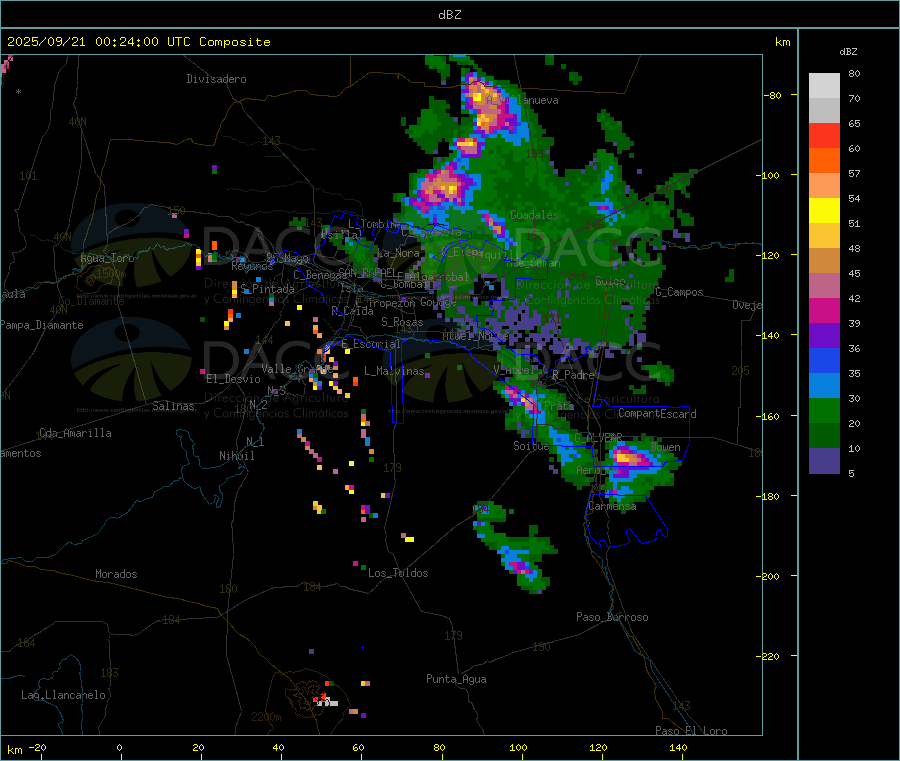This screenshot has width=900, height=761.
Task: Click the Salinas map label
Action: coord(173,406)
